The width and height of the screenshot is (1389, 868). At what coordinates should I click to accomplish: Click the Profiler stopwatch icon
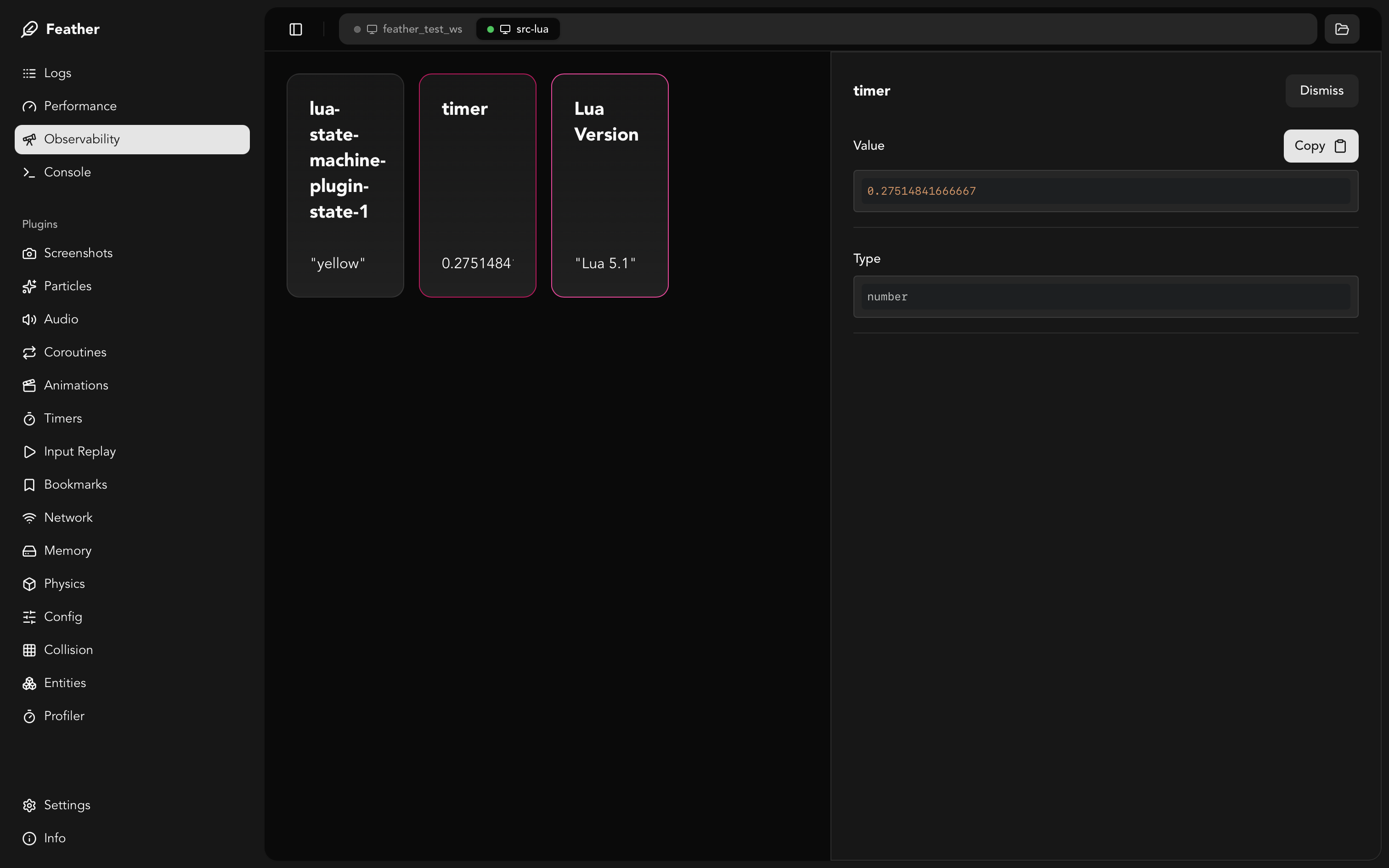coord(29,716)
